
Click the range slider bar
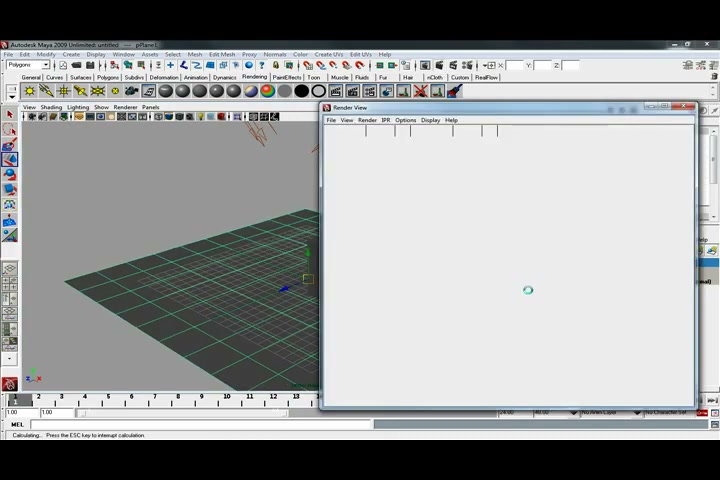184,413
